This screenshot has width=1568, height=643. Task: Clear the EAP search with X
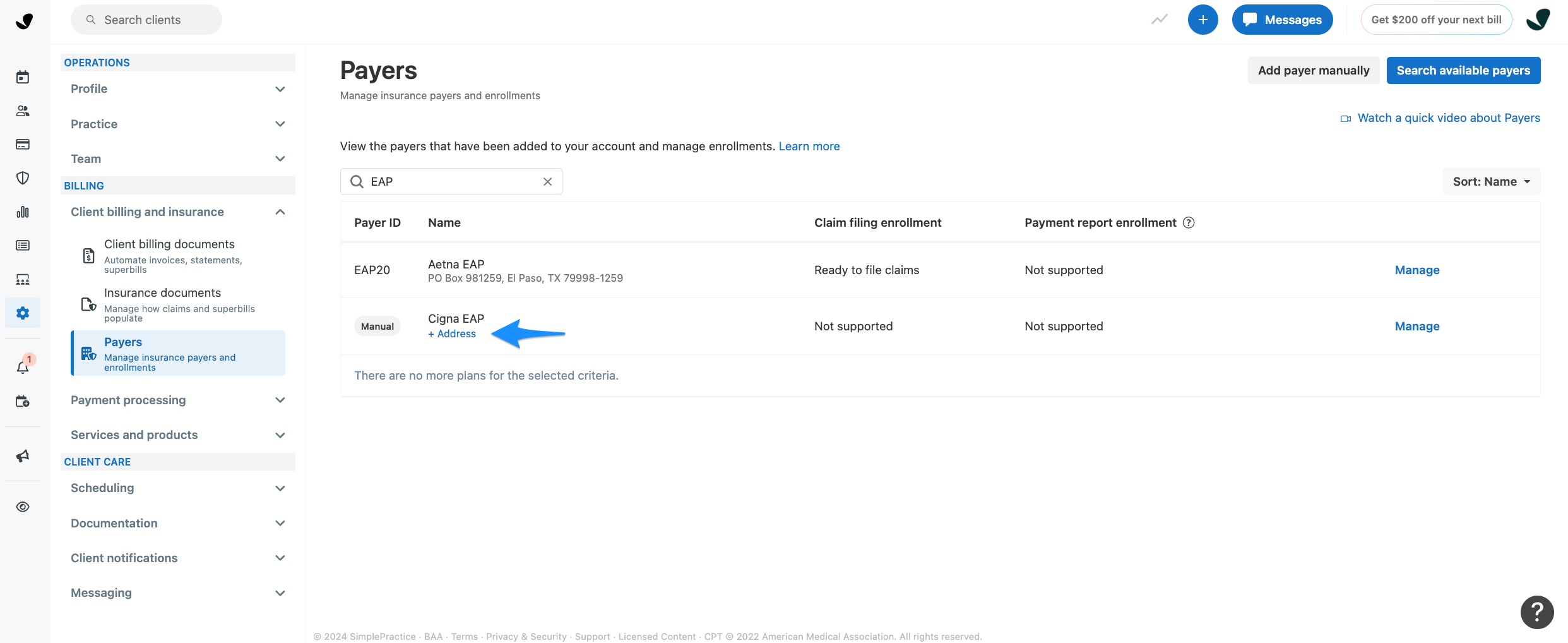(547, 181)
